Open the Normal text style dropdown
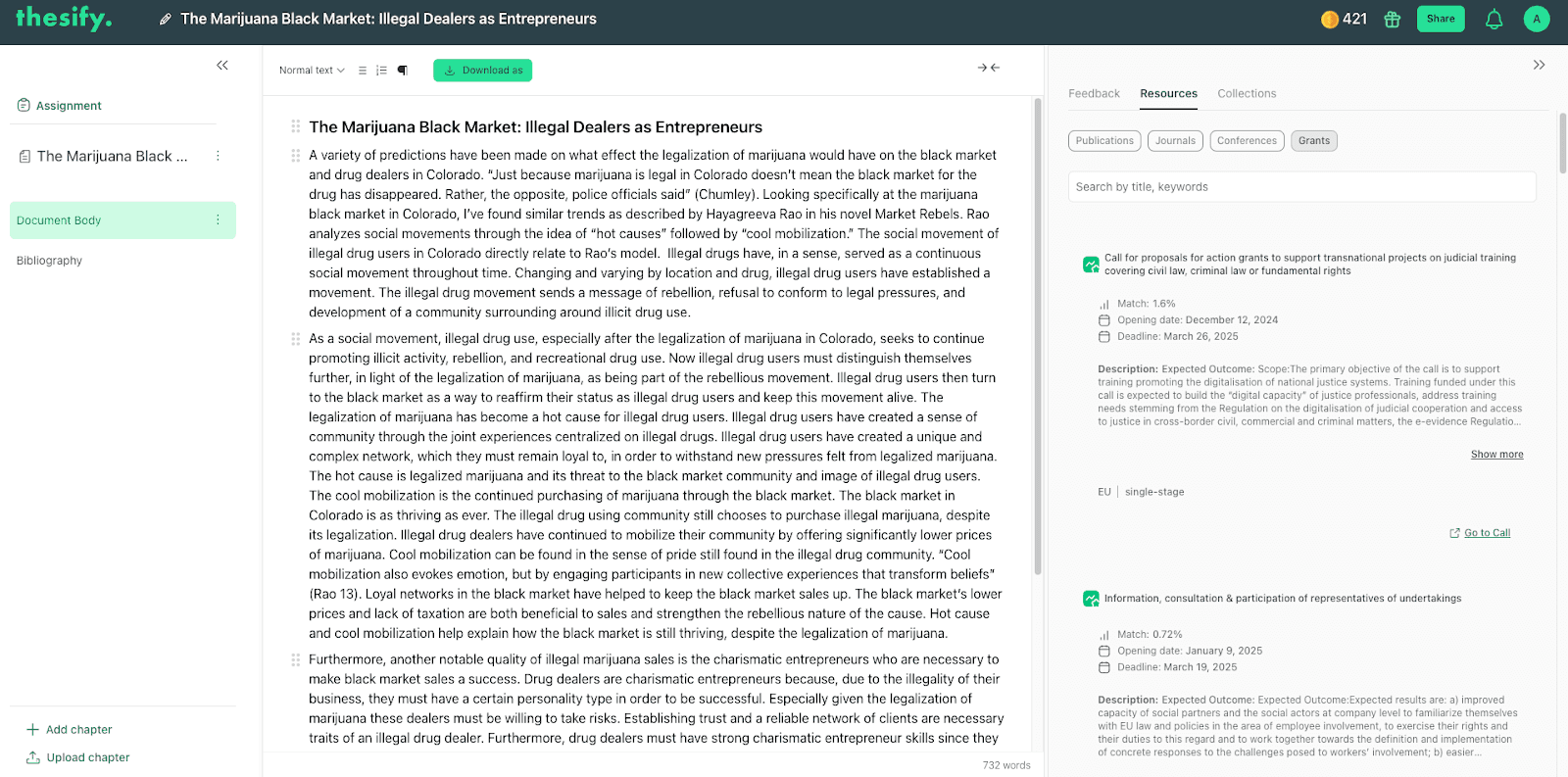Image resolution: width=1568 pixels, height=777 pixels. [x=310, y=70]
